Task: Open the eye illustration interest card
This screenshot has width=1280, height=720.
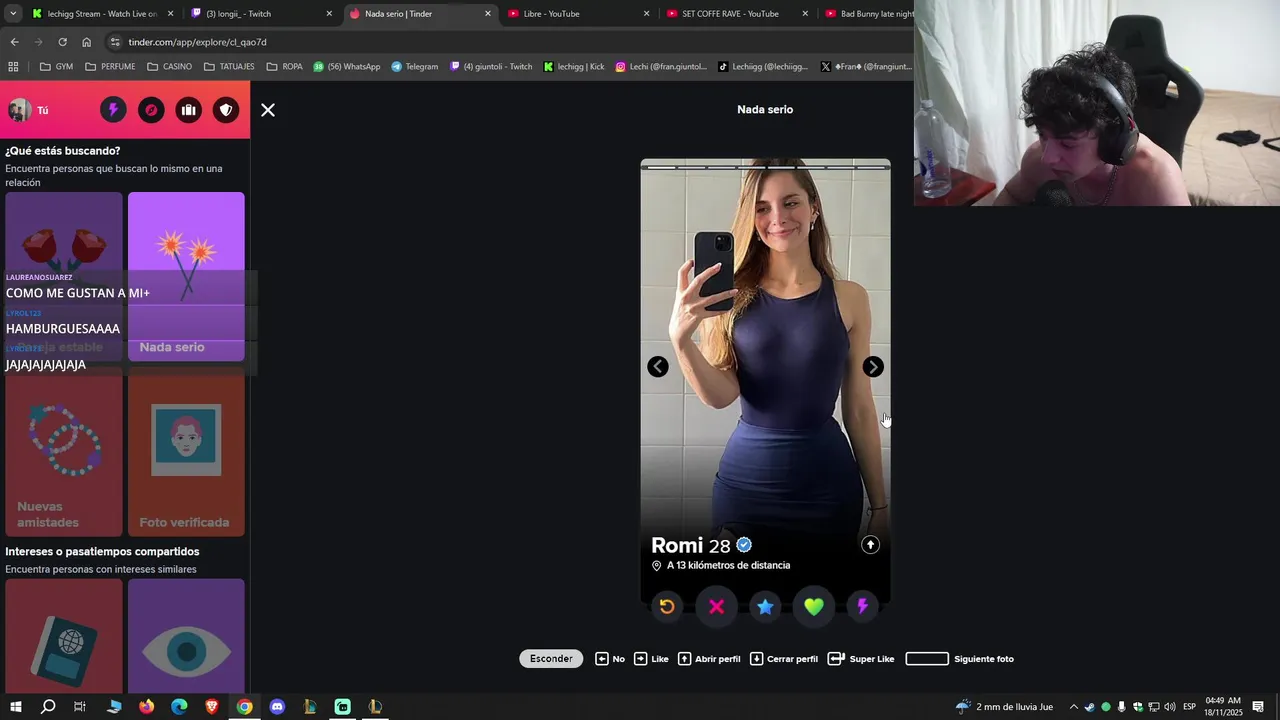Action: 186,636
